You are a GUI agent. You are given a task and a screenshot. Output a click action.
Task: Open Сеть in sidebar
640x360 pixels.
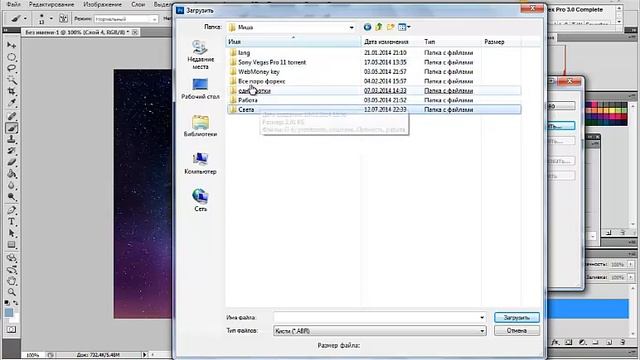coord(200,200)
